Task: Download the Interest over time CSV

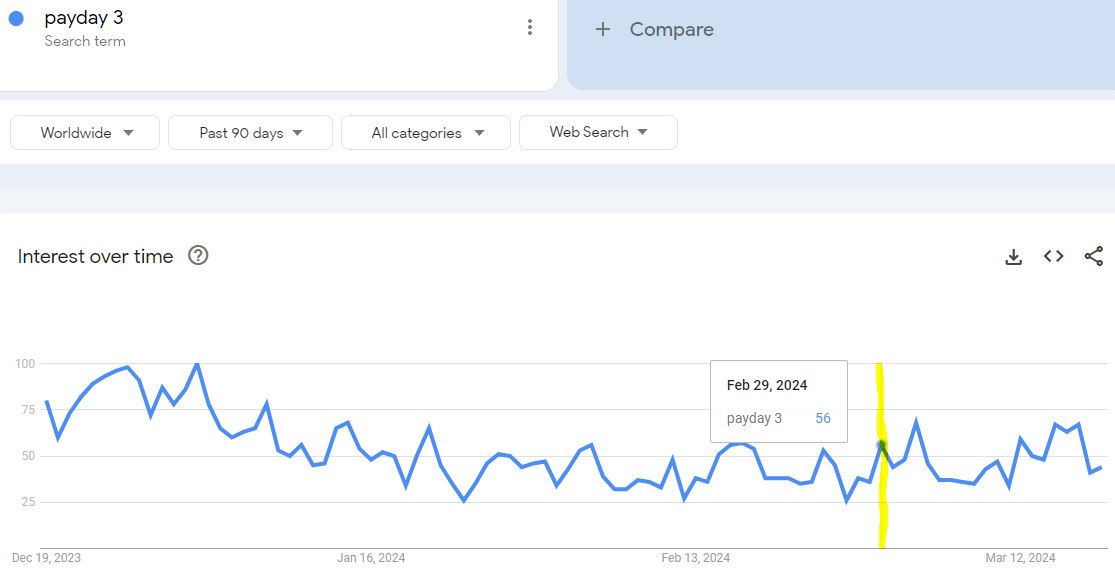Action: pyautogui.click(x=1013, y=257)
